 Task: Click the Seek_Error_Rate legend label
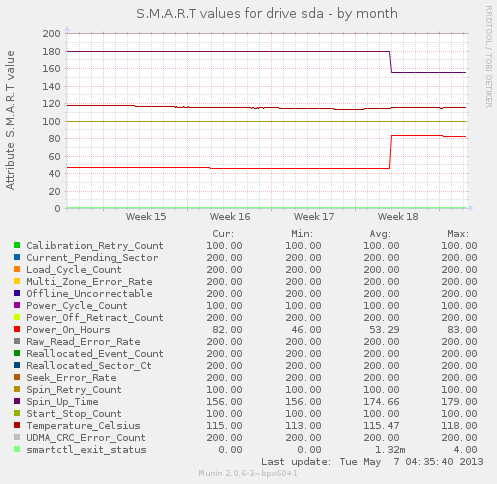coord(71,378)
